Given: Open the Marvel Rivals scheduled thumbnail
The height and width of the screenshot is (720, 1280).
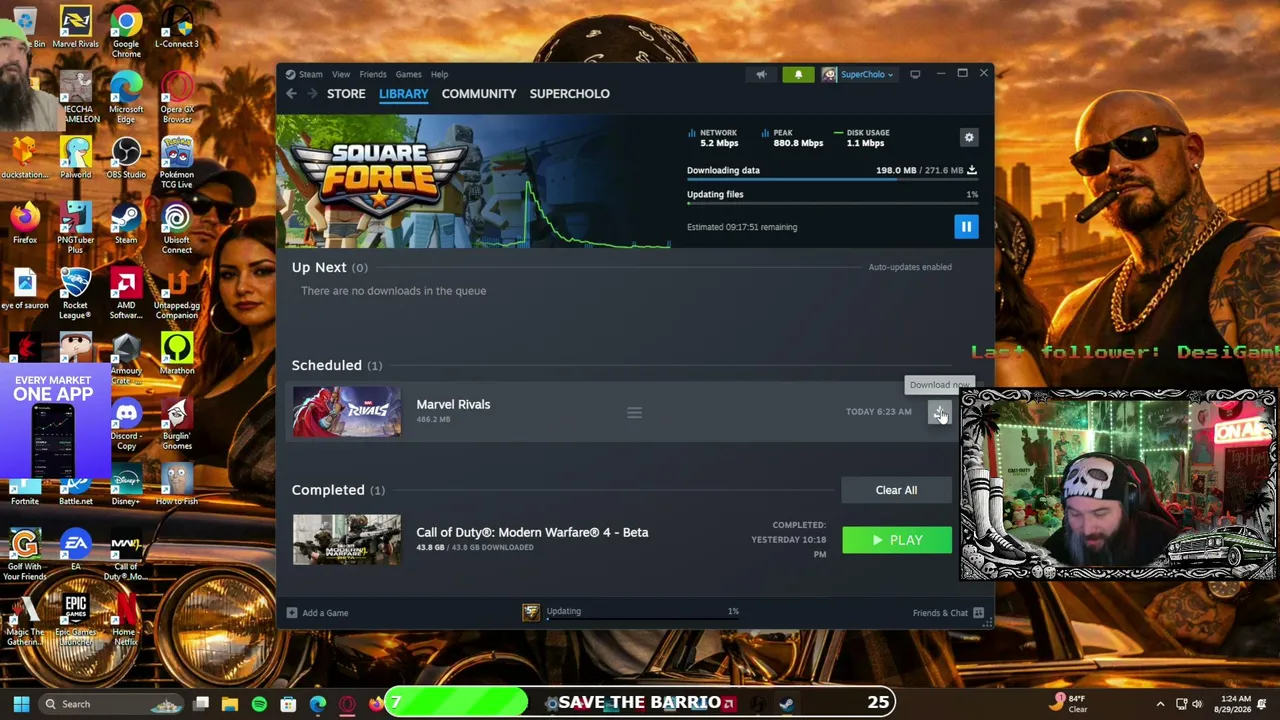Looking at the screenshot, I should coord(347,412).
